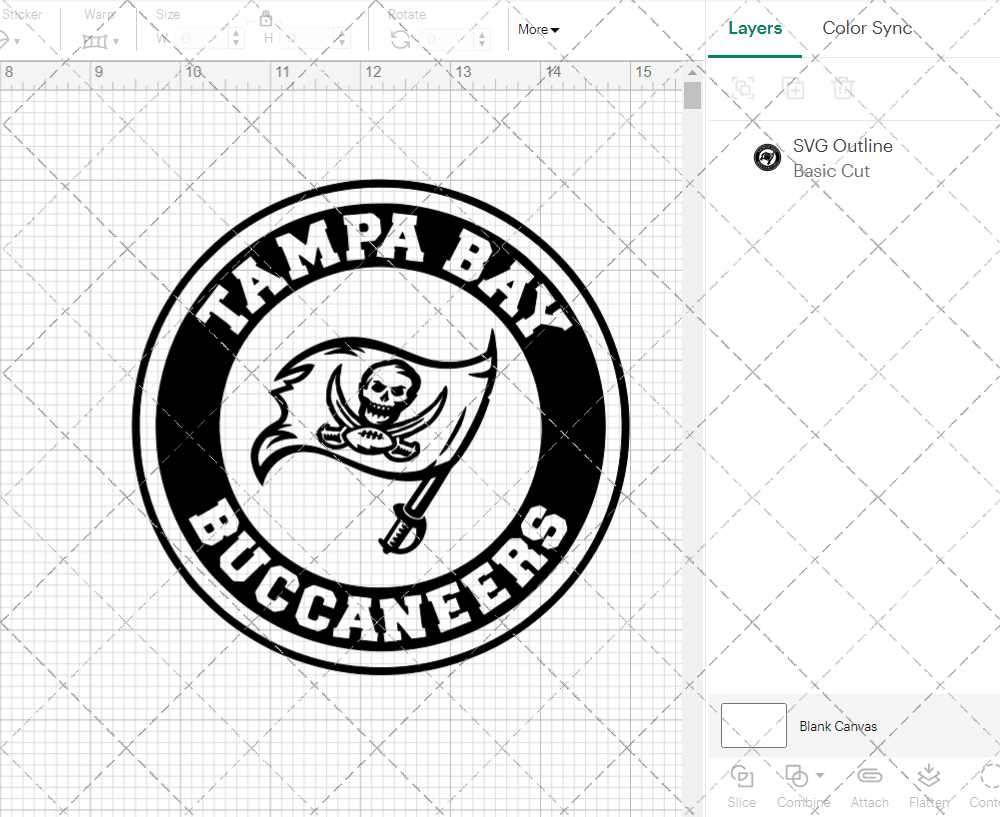Image resolution: width=1000 pixels, height=817 pixels.
Task: Click the Attach icon
Action: [869, 778]
